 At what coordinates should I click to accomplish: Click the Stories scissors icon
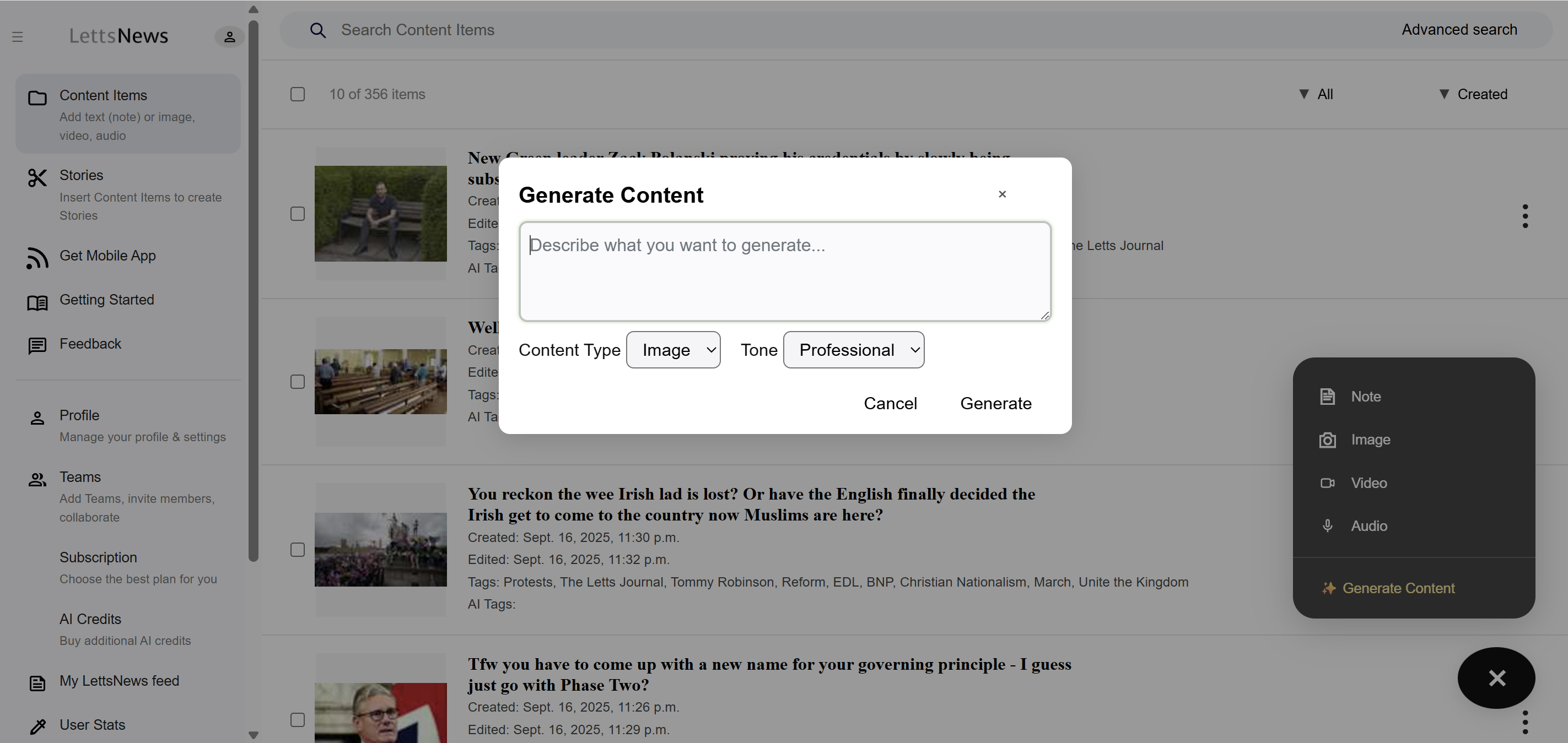pos(37,178)
